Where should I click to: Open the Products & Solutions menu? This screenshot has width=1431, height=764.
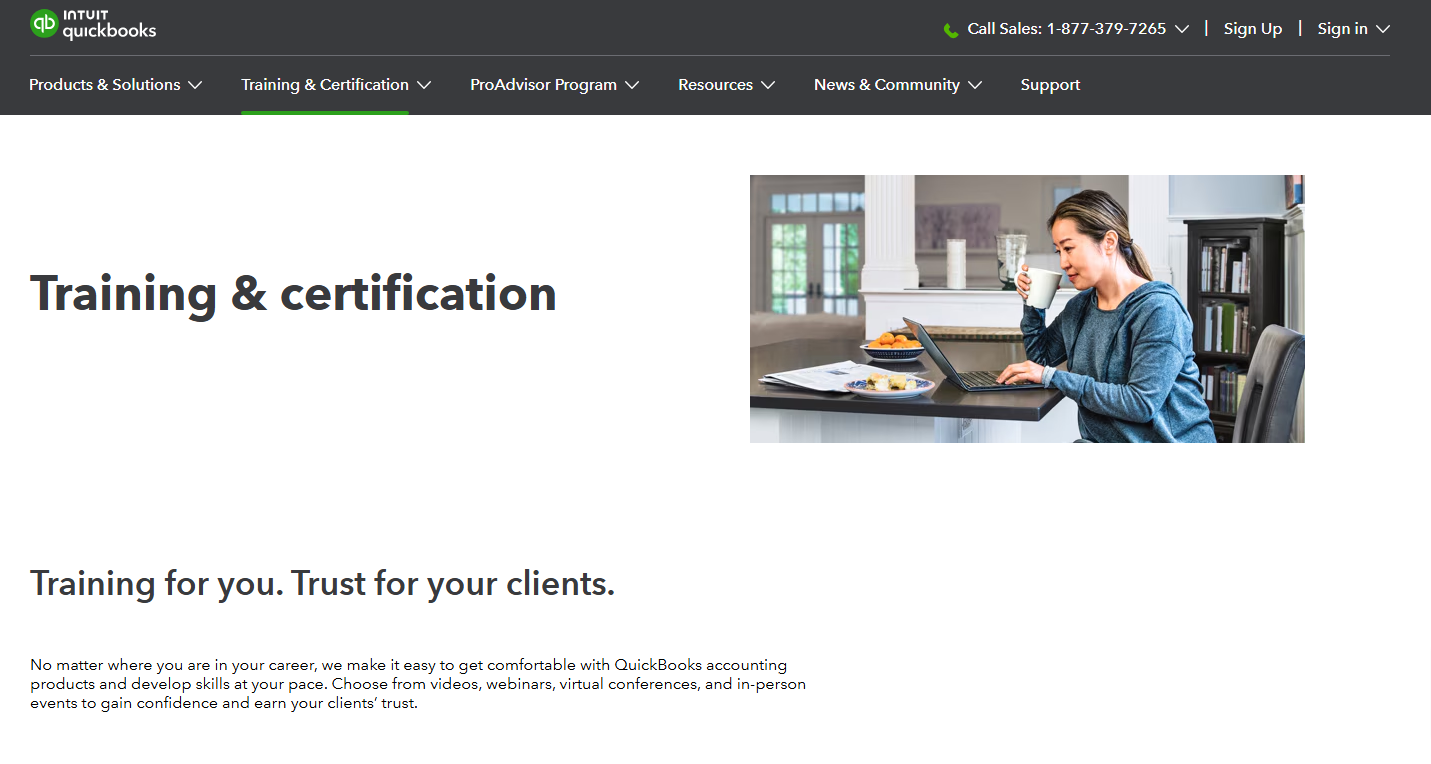pyautogui.click(x=104, y=85)
